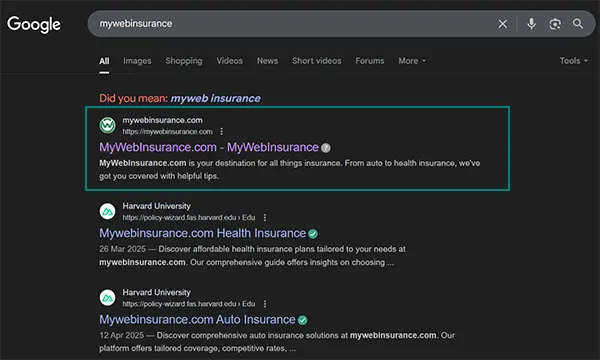This screenshot has width=600, height=360.
Task: Click green verified badge next to Health Insurance title
Action: (x=313, y=234)
